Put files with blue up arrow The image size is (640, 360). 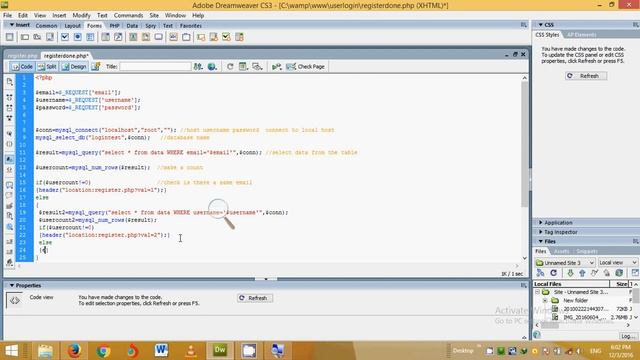(582, 273)
